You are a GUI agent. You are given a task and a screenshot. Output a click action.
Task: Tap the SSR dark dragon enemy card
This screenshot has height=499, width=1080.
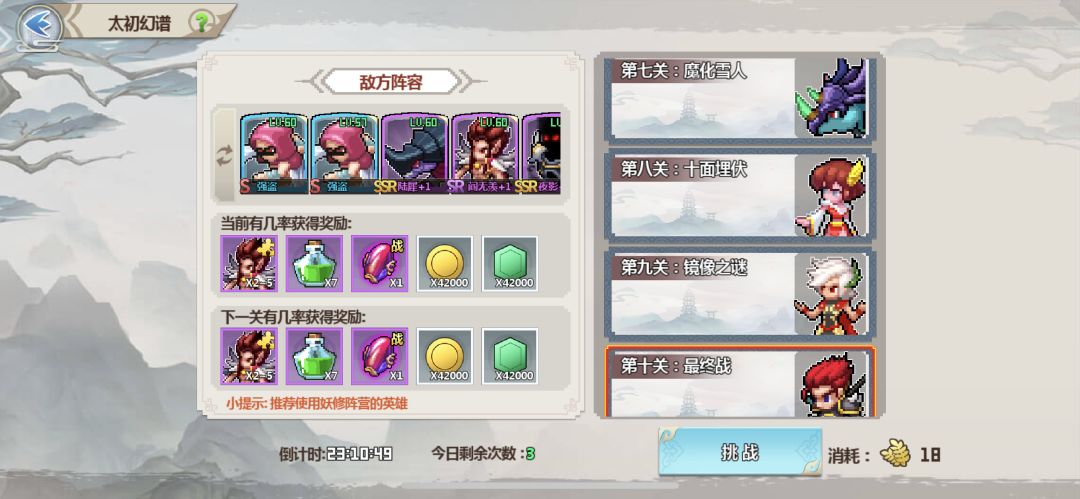pos(415,154)
